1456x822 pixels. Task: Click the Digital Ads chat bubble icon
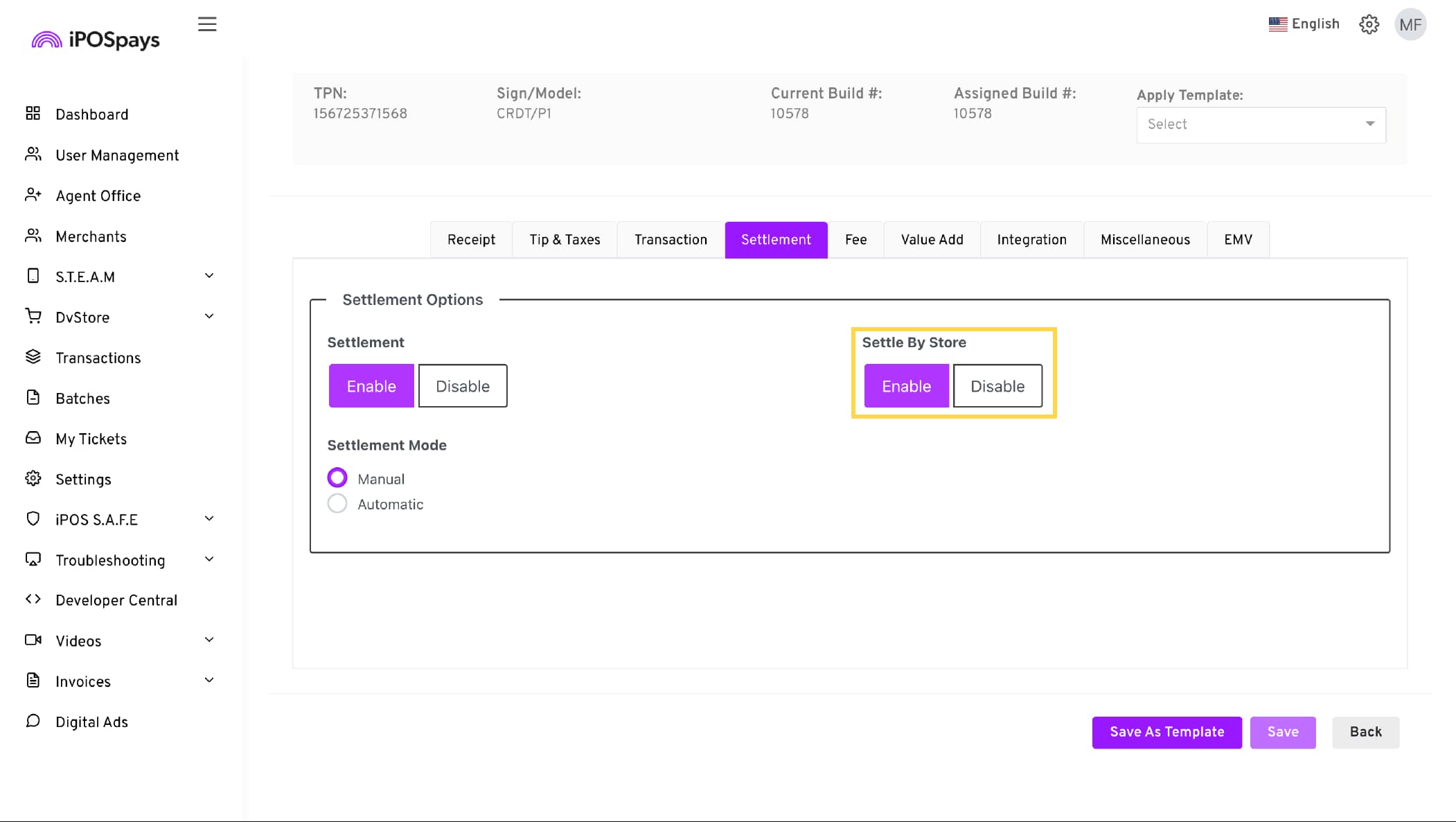point(33,721)
